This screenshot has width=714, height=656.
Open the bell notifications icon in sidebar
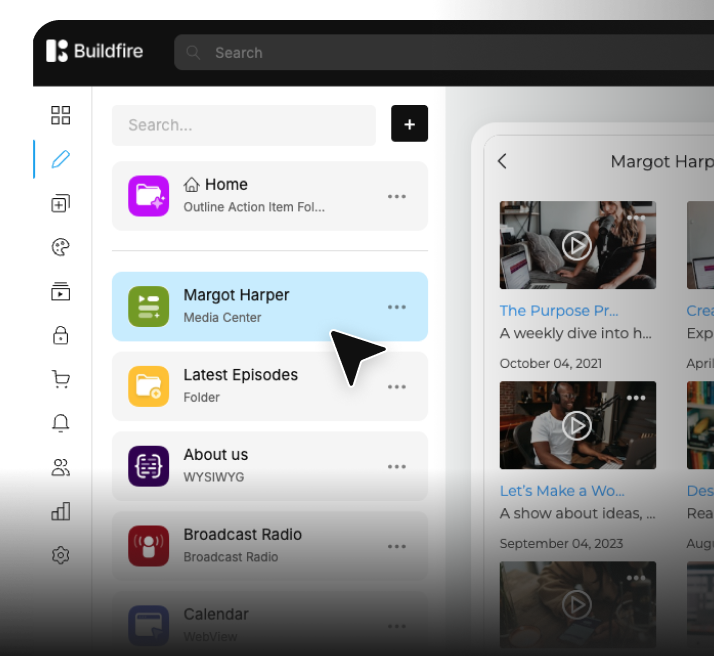coord(61,423)
